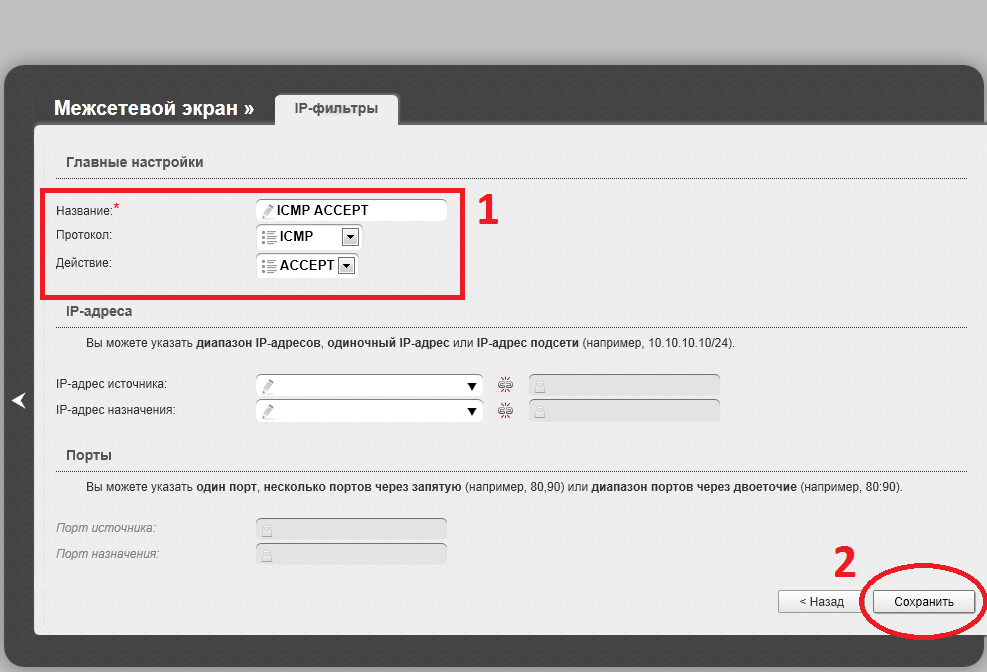
Task: Expand the IP-адрес назначения dropdown list
Action: tap(470, 411)
